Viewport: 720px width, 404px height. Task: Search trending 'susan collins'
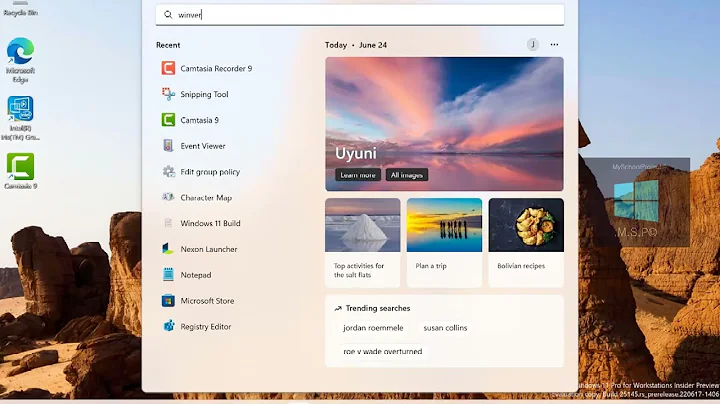point(445,328)
